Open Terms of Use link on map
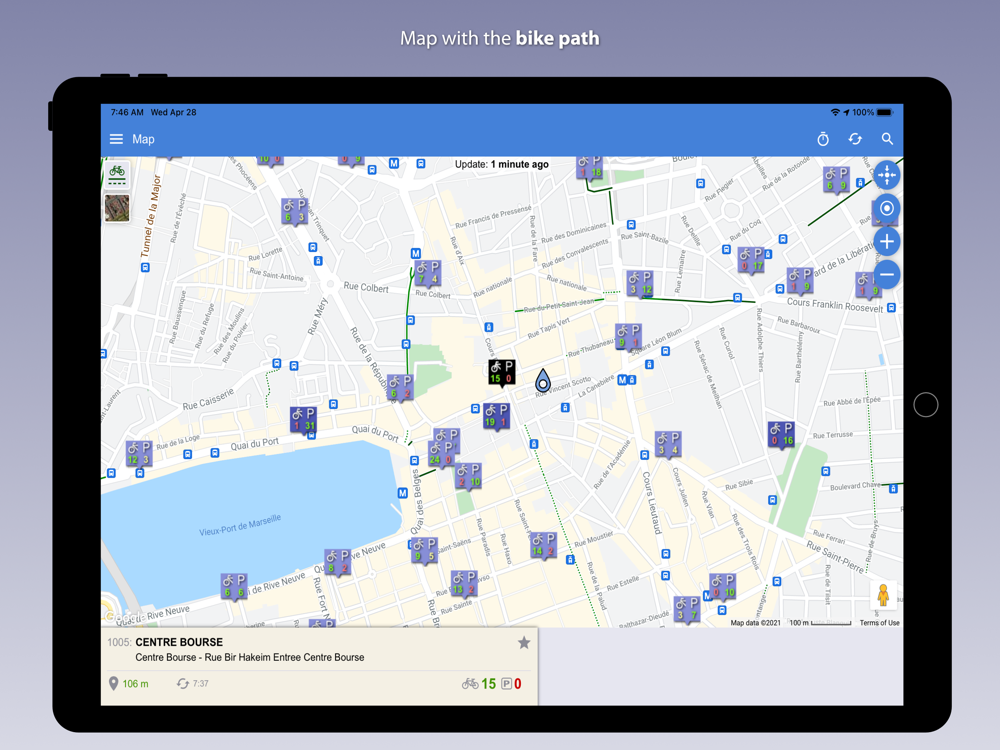 pyautogui.click(x=879, y=623)
